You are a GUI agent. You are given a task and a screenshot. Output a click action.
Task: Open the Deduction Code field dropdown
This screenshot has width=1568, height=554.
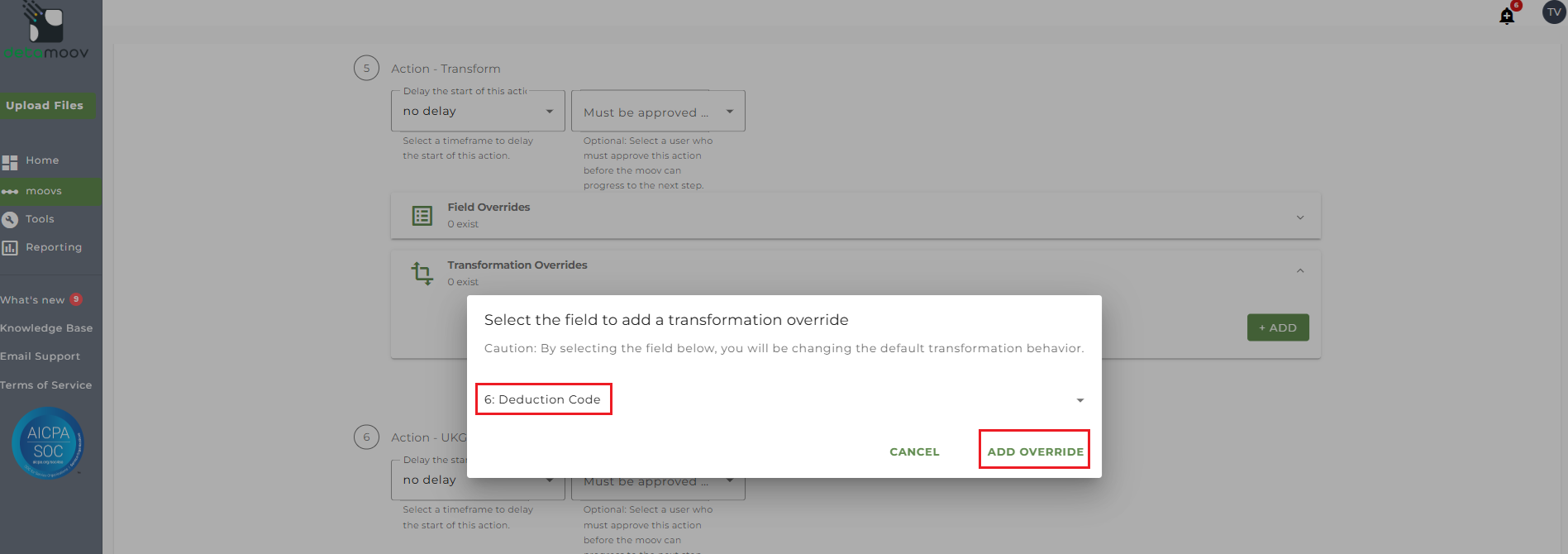tap(784, 399)
